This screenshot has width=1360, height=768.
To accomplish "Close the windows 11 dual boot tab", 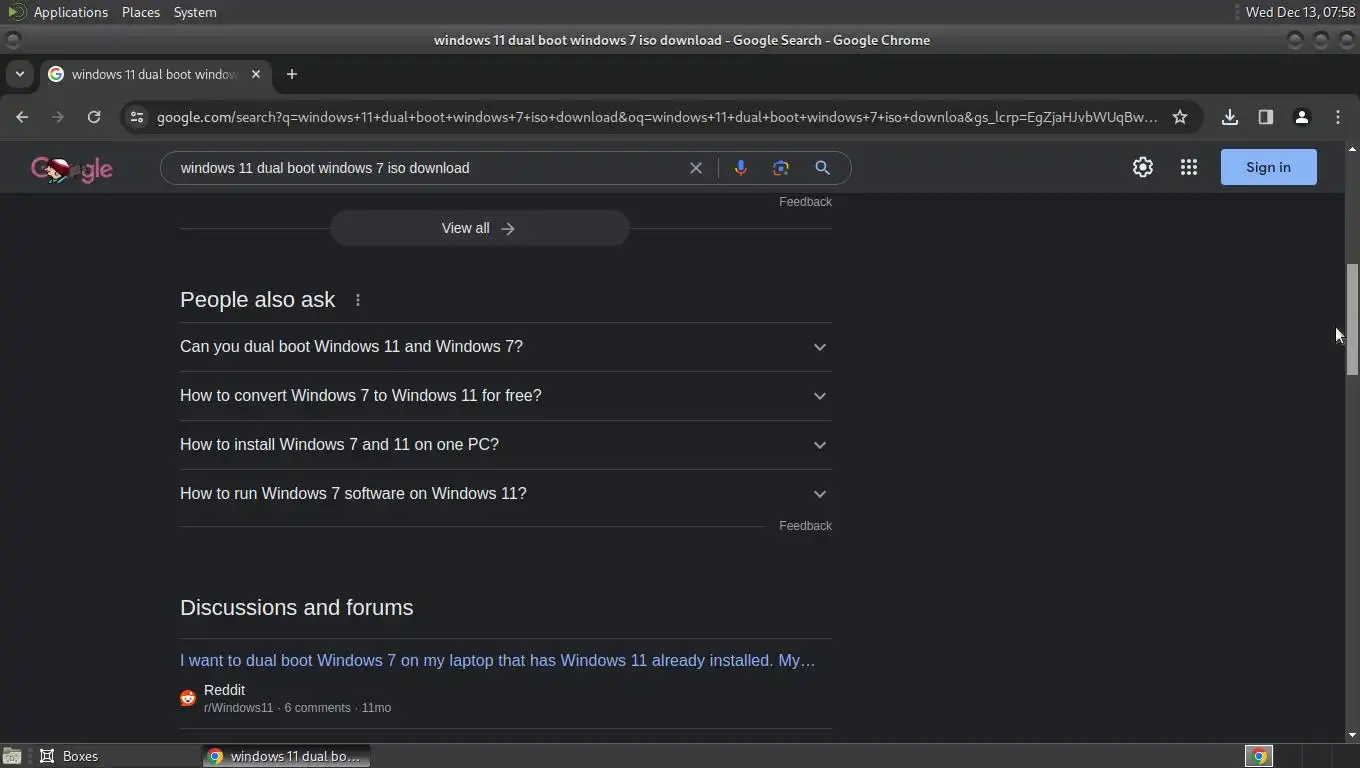I will pyautogui.click(x=256, y=74).
